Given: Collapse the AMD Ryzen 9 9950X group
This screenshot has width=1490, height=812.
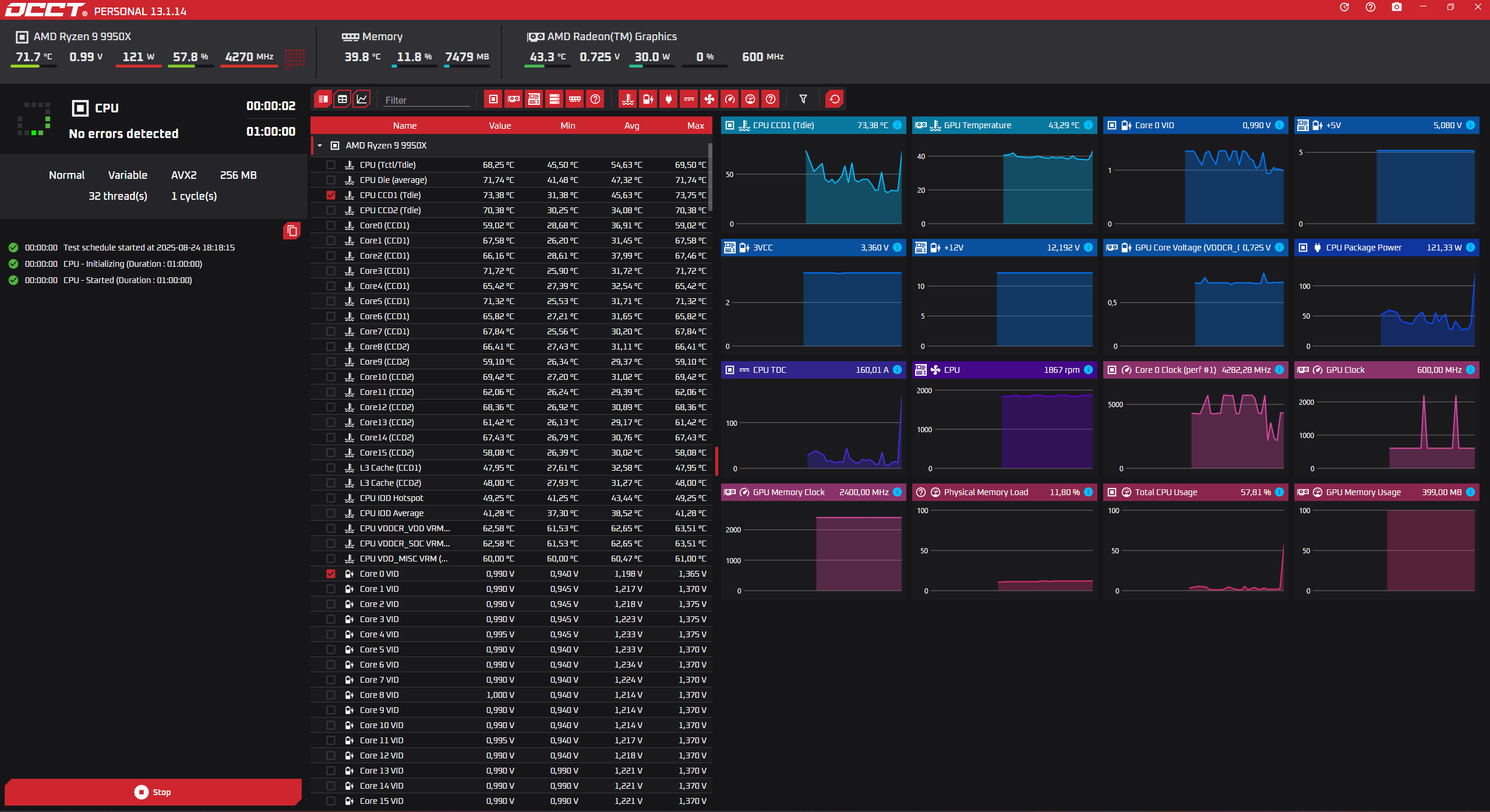Looking at the screenshot, I should coord(320,146).
